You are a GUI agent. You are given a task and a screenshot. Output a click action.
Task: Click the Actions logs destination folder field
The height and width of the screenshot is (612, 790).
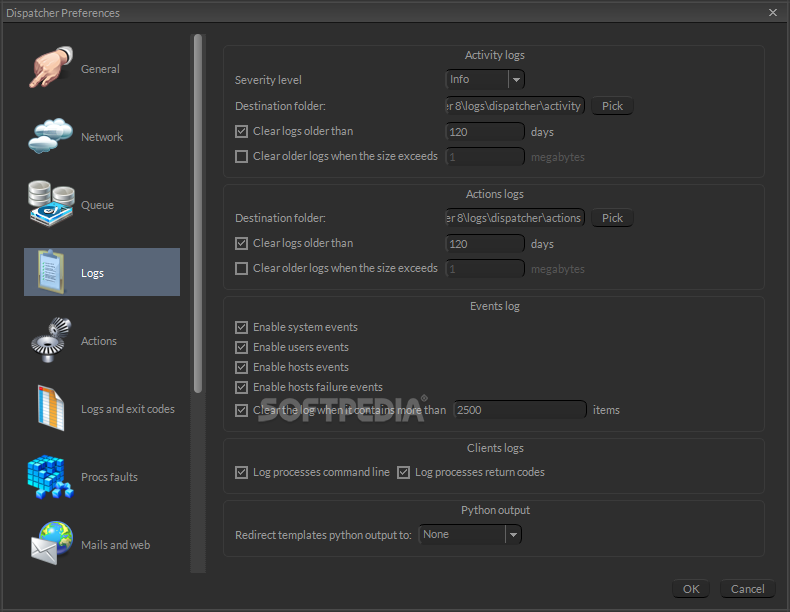coord(515,218)
